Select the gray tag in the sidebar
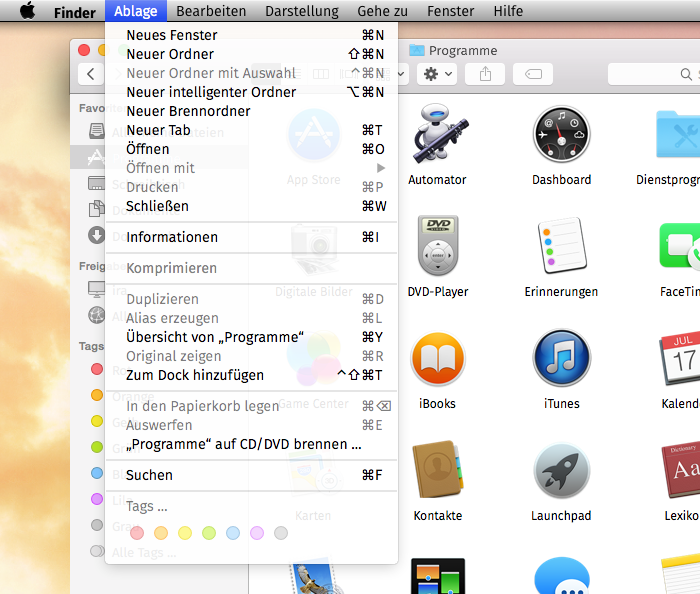 tap(97, 524)
